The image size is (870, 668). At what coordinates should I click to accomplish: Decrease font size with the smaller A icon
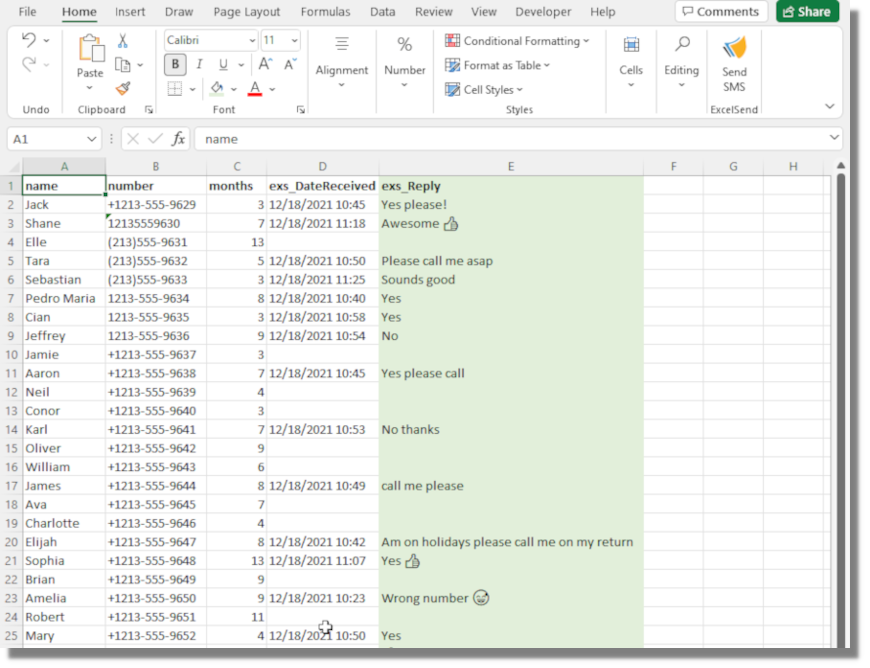tap(290, 64)
